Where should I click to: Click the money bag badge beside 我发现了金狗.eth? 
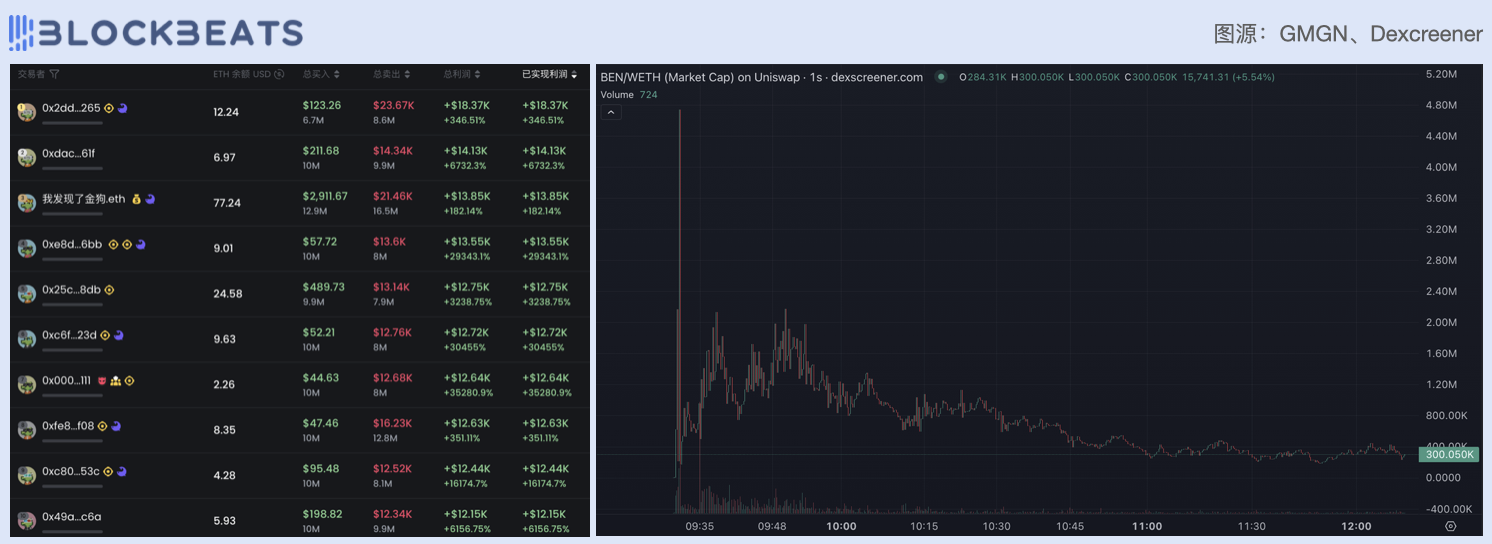(x=136, y=199)
